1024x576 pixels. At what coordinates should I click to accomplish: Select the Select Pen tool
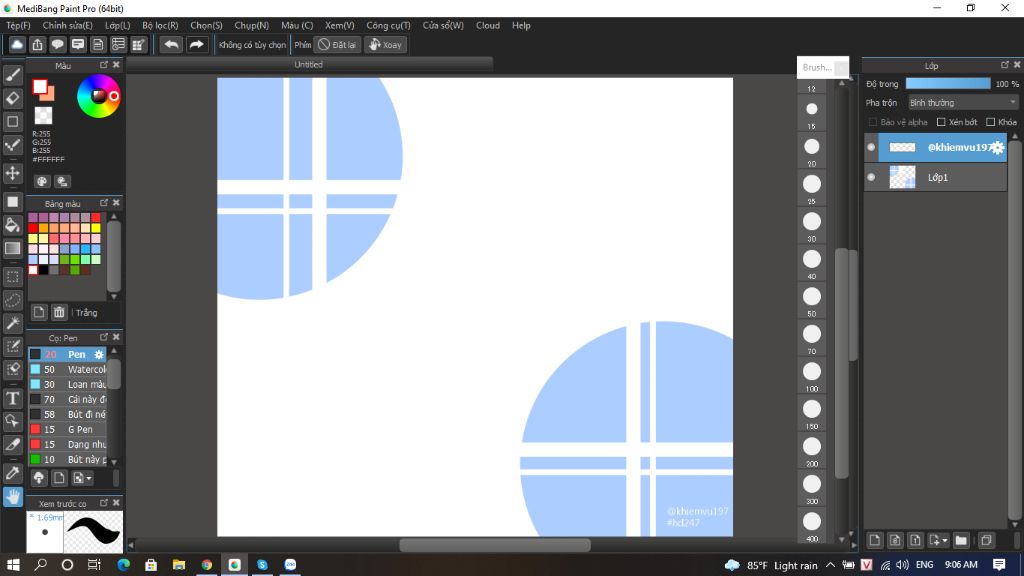coord(12,346)
